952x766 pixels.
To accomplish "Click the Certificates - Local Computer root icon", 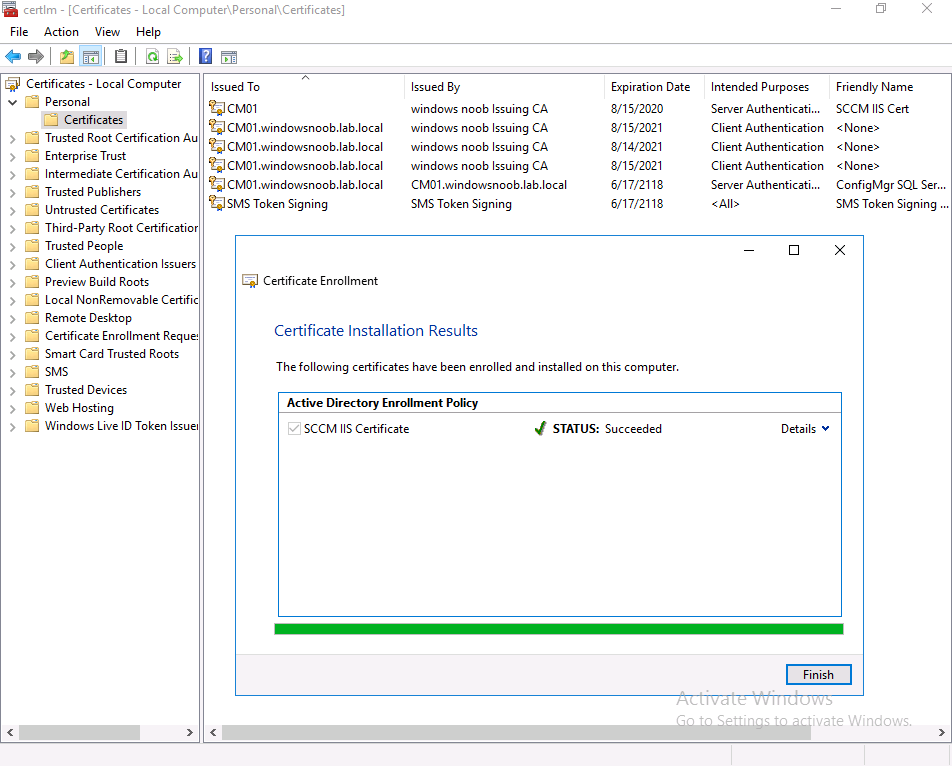I will (x=13, y=84).
